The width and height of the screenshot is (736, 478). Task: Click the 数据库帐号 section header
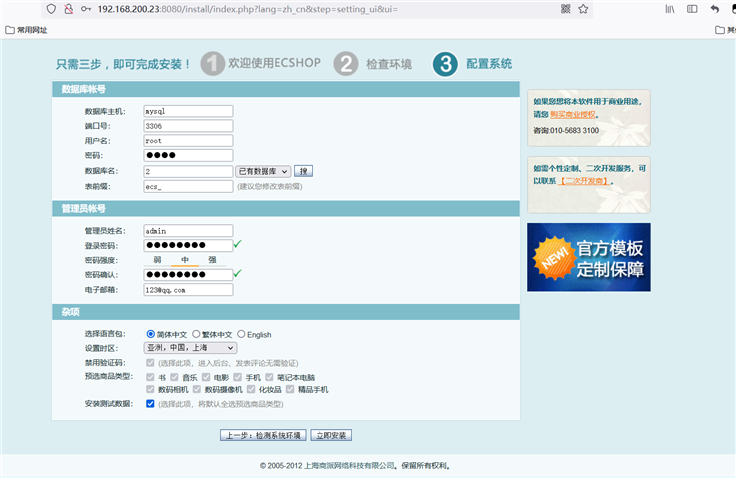(x=286, y=89)
